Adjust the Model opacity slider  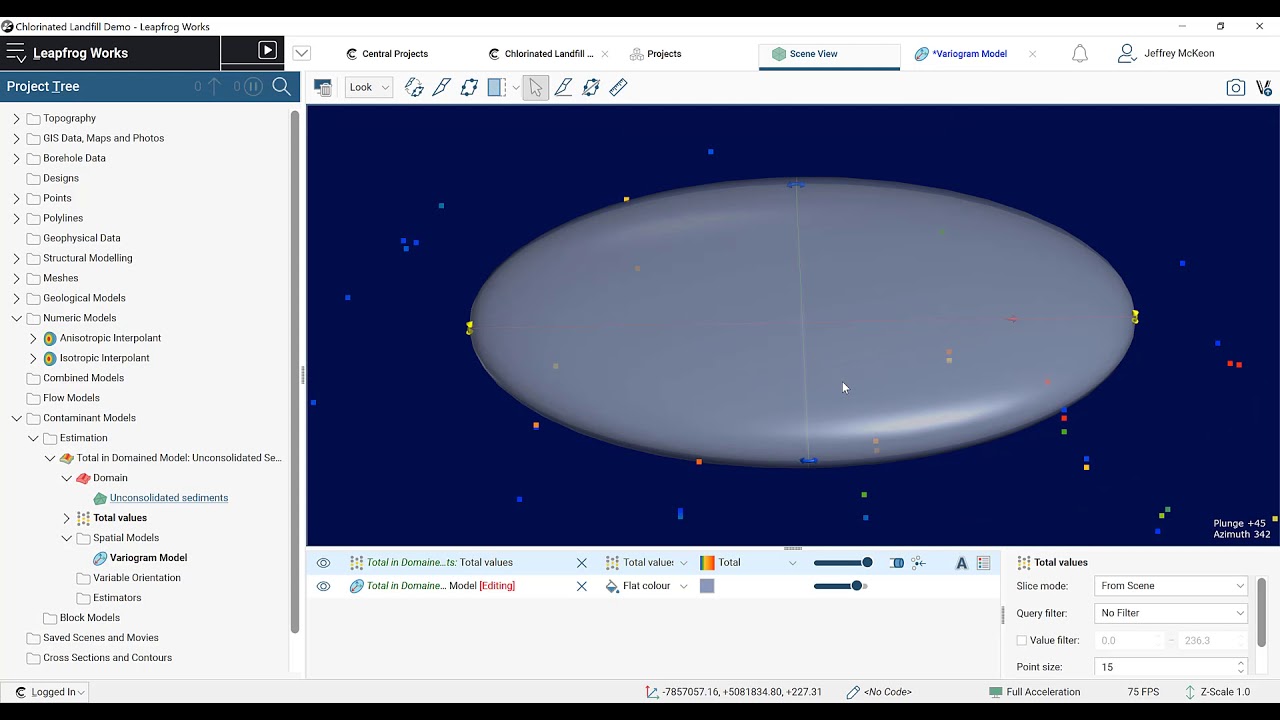tap(841, 586)
